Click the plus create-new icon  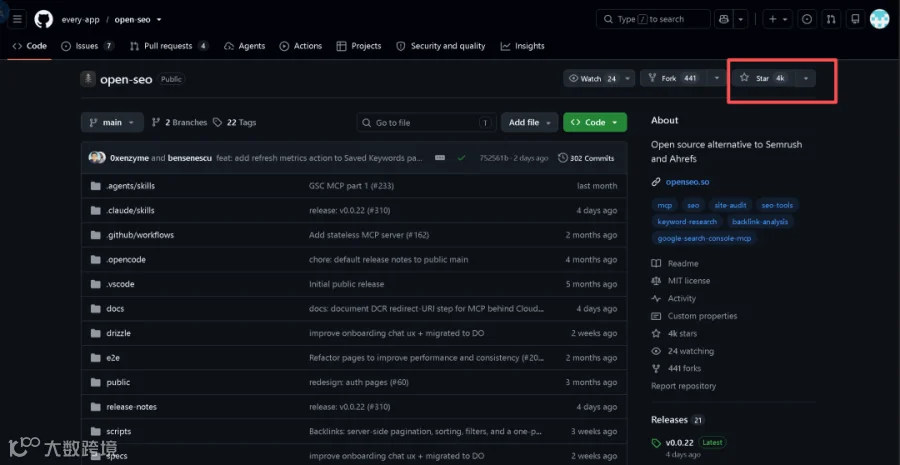click(779, 20)
